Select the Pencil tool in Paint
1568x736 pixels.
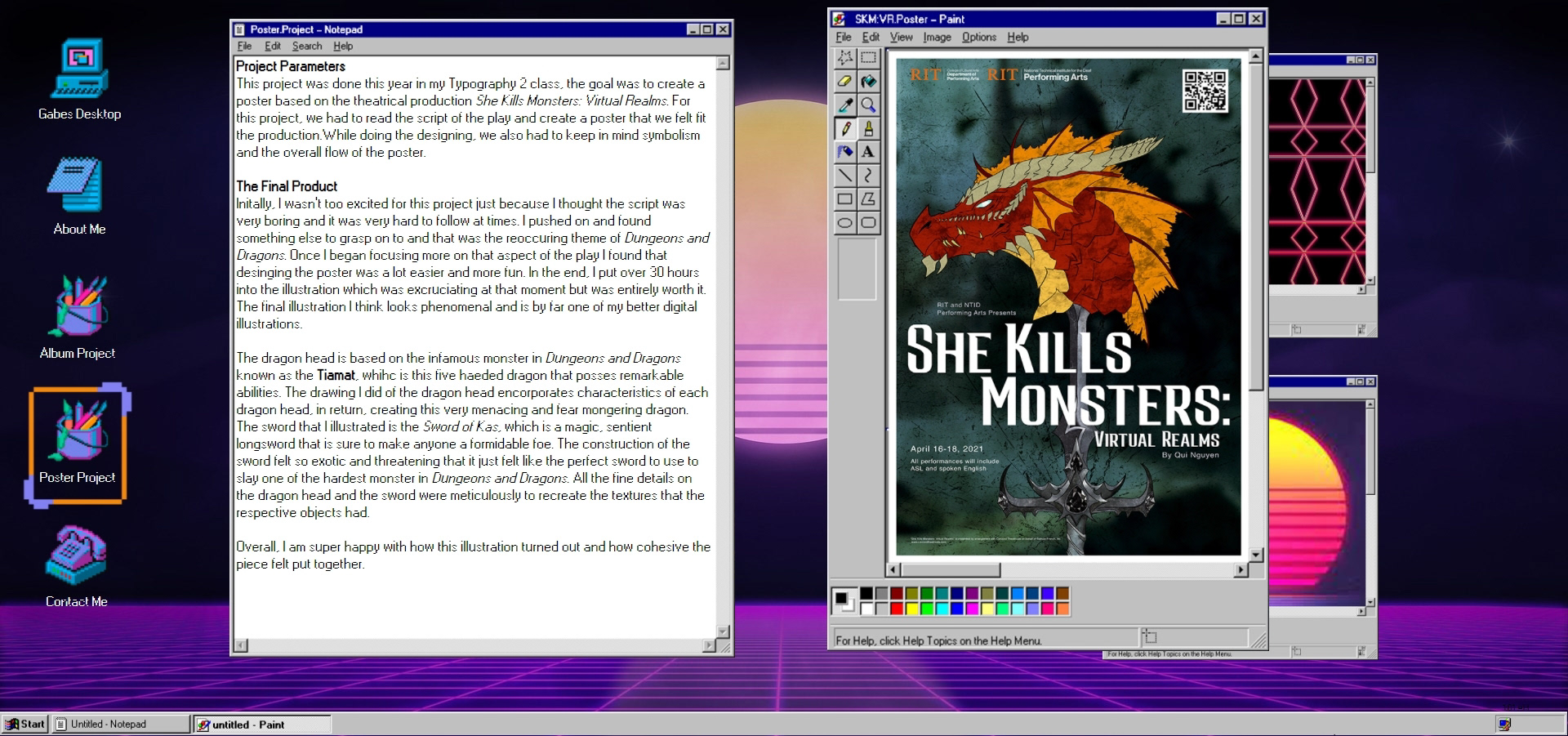845,128
